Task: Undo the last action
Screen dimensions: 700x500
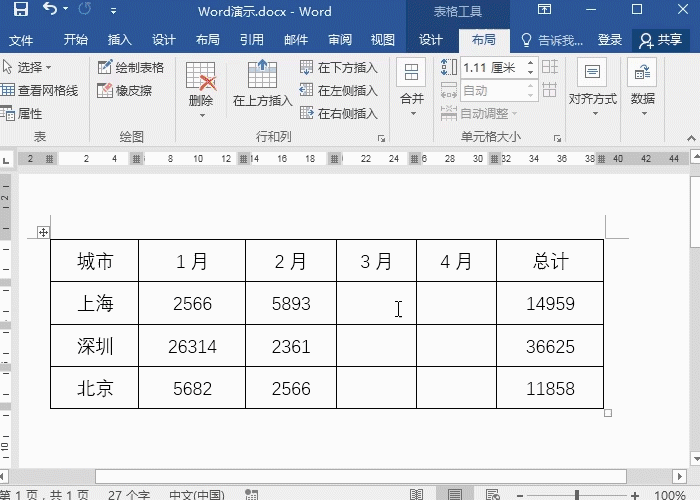Action: click(x=50, y=9)
